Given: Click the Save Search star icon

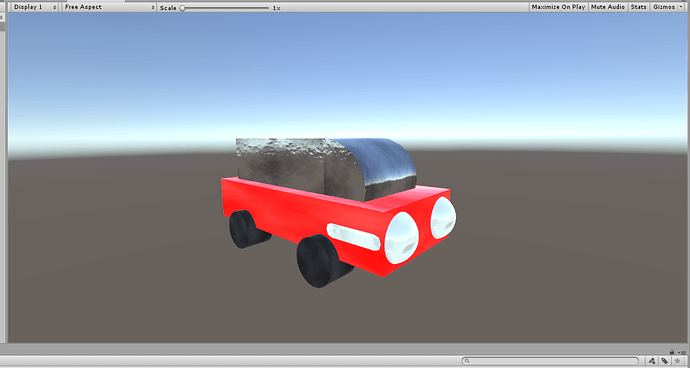Looking at the screenshot, I should [x=677, y=361].
